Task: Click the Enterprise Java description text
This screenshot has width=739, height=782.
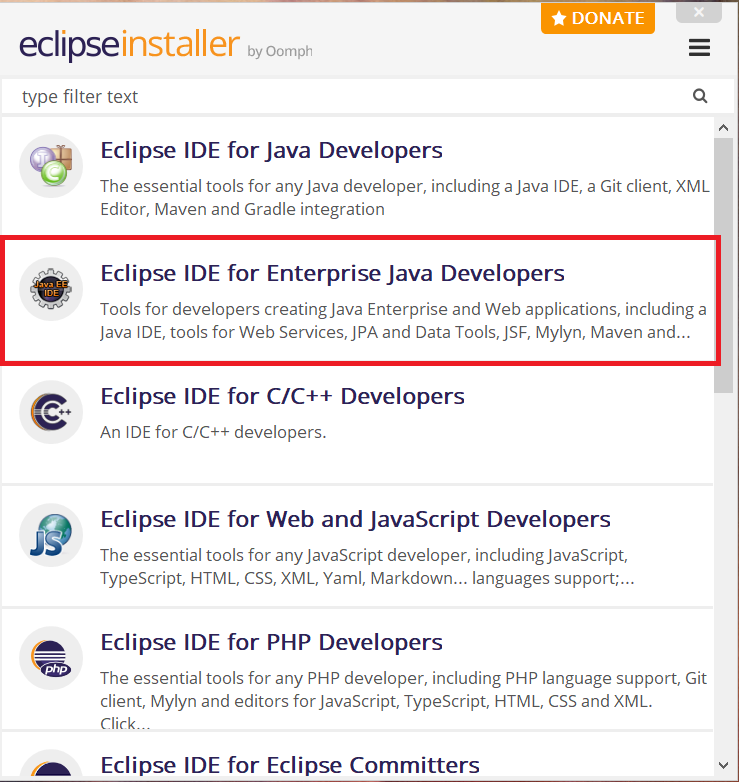Action: point(403,321)
